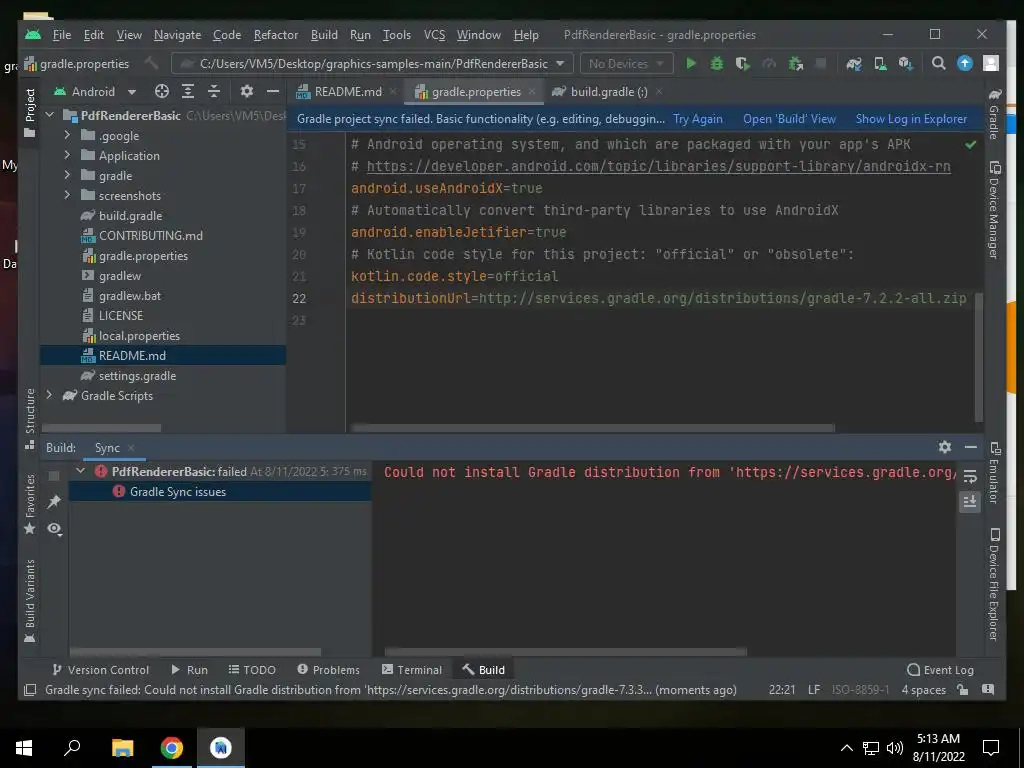Select Gradle Sync issues row
The height and width of the screenshot is (768, 1024).
click(220, 491)
